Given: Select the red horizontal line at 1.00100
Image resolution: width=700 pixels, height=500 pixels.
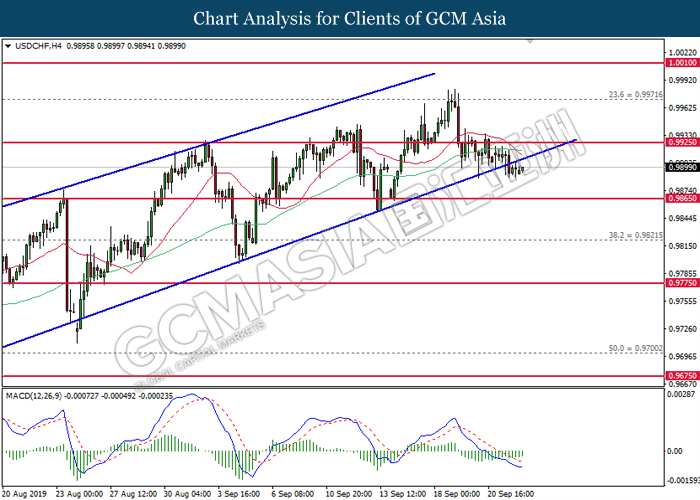Looking at the screenshot, I should [x=333, y=63].
